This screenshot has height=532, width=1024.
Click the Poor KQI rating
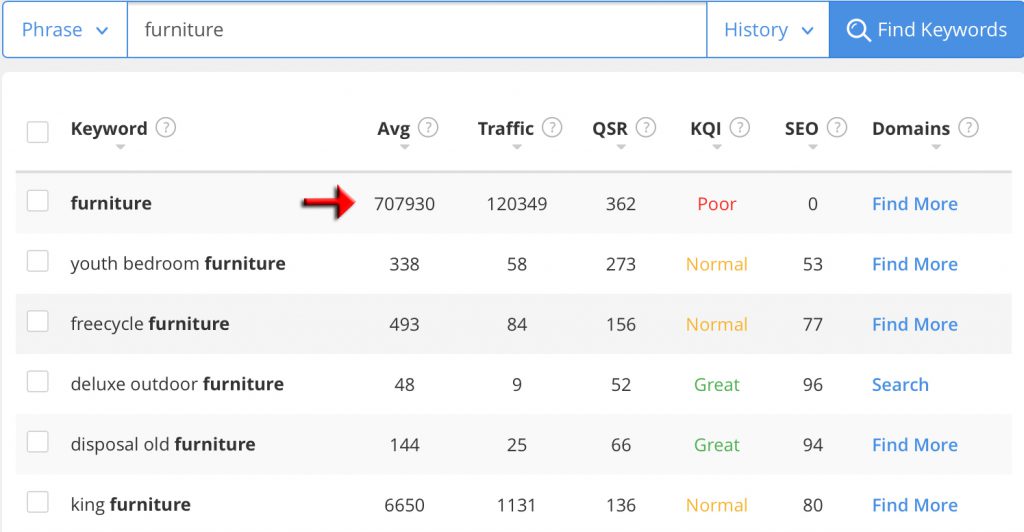716,204
